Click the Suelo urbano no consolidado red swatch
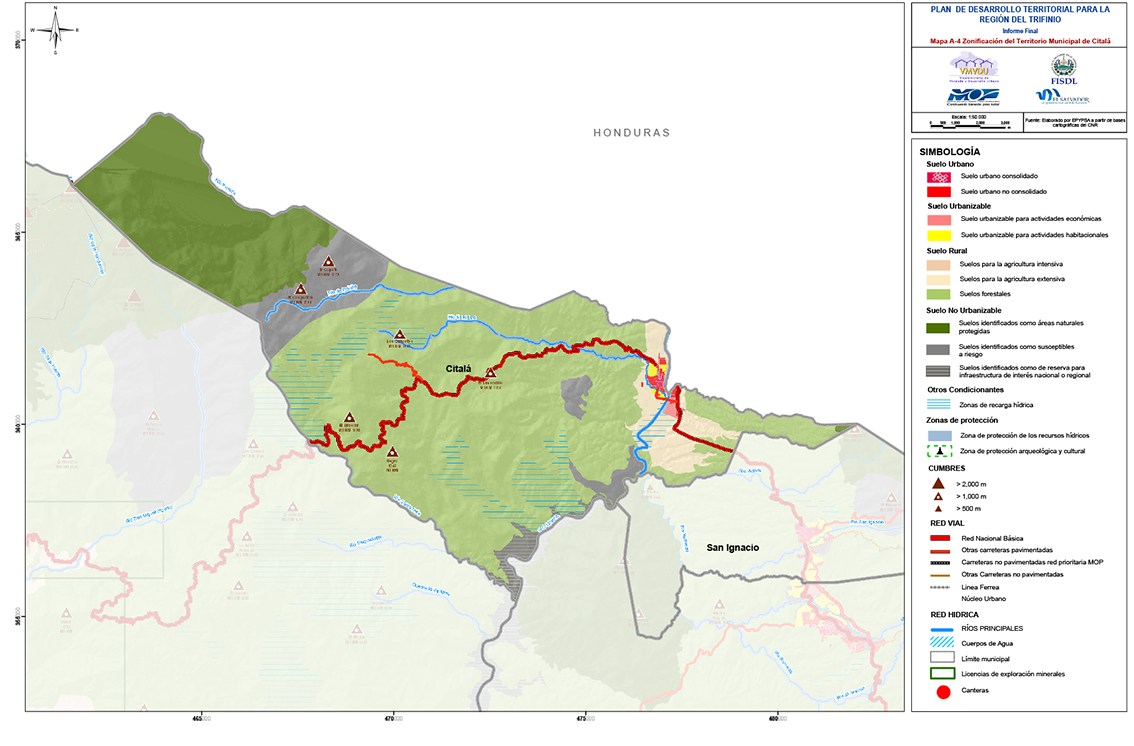The height and width of the screenshot is (746, 1134). [937, 190]
